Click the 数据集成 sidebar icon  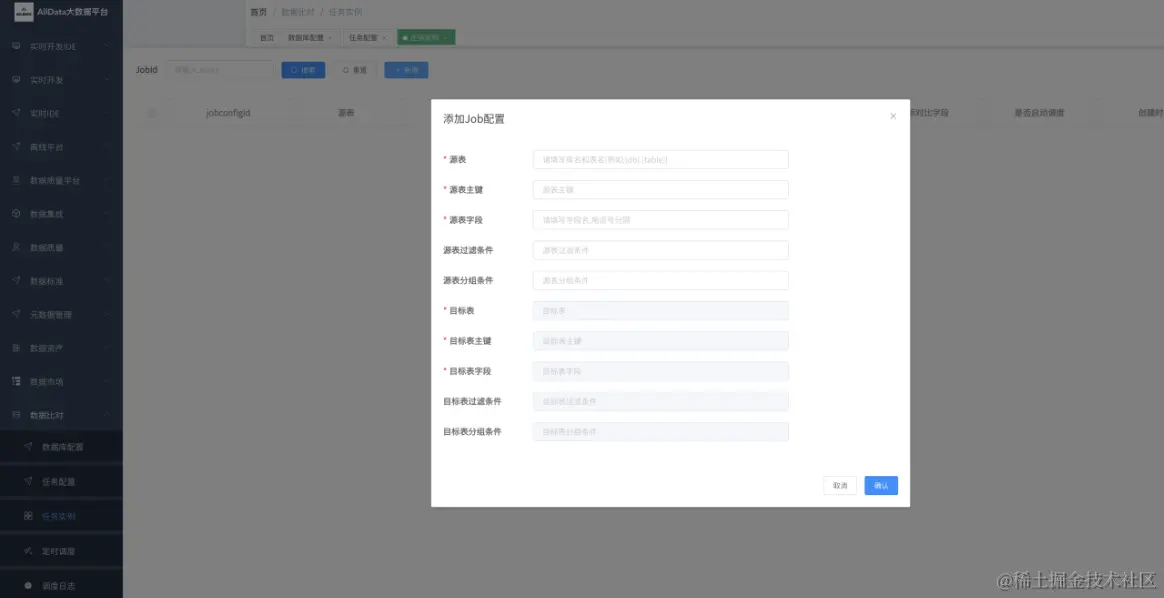16,214
